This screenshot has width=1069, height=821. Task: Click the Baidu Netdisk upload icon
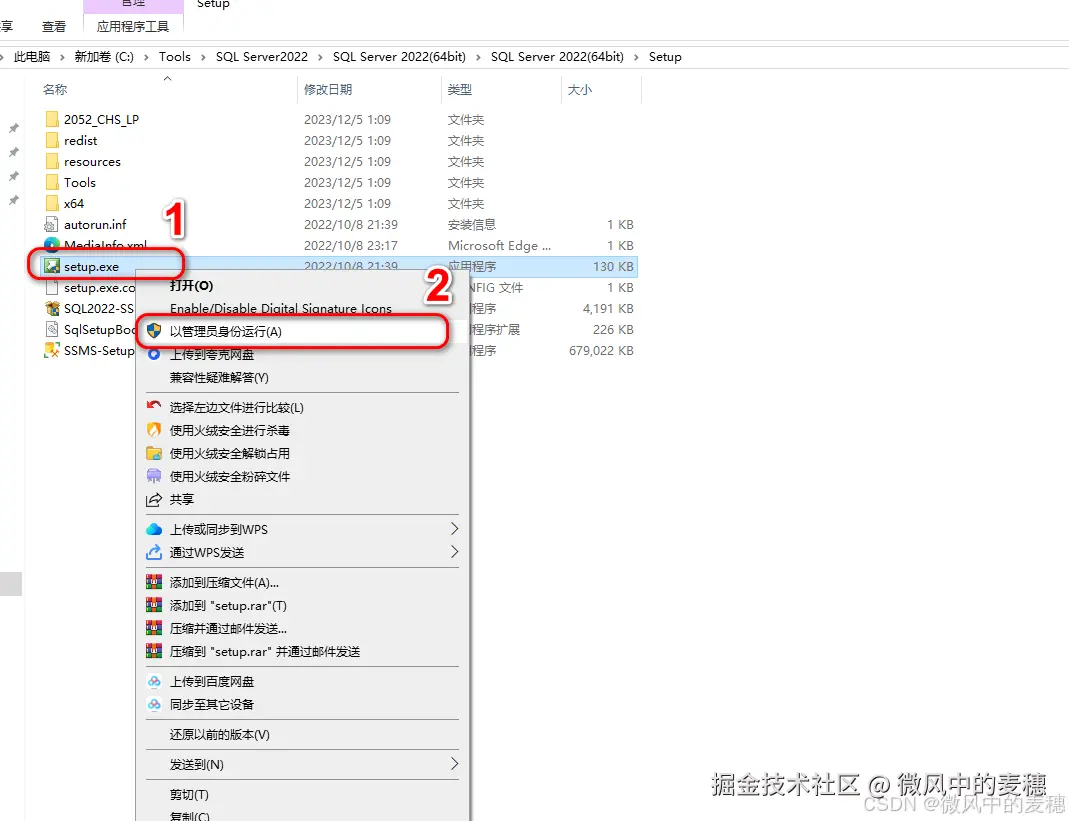point(156,681)
